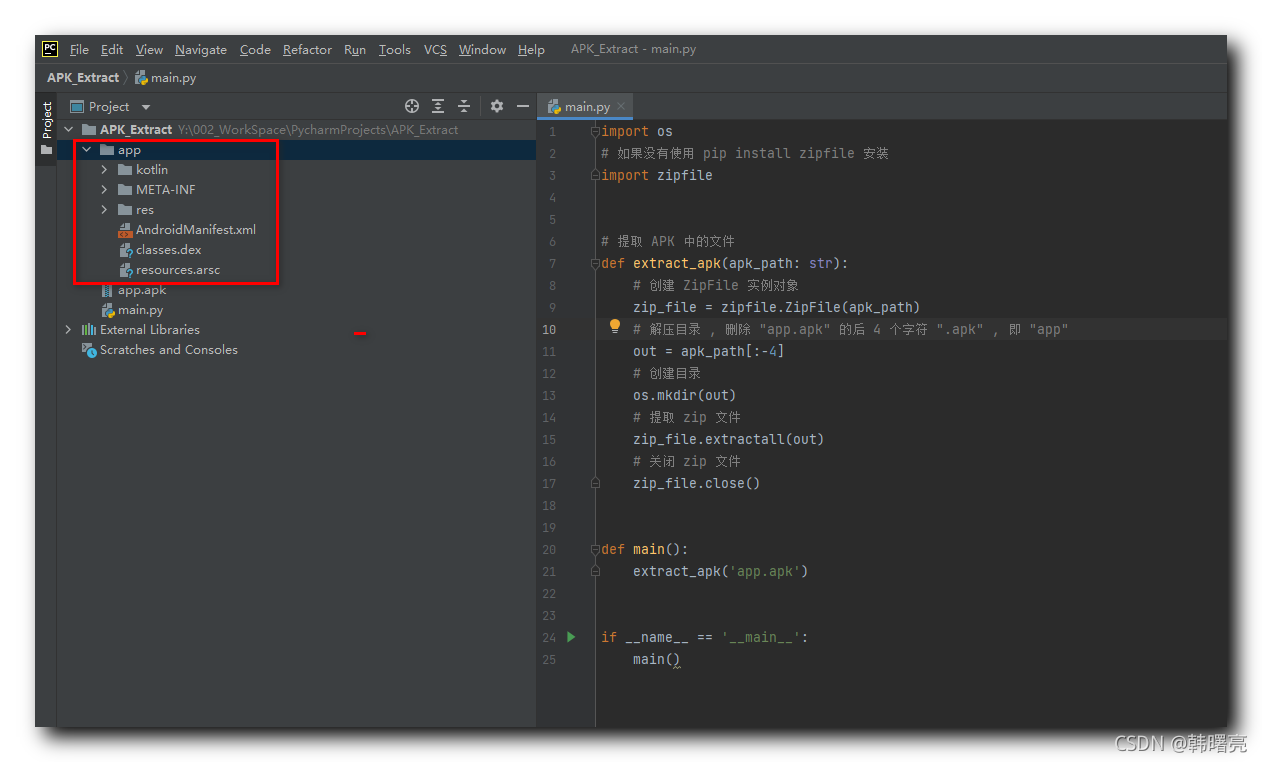Screen dimensions: 1262x762
Task: Click the kotlin folder icon
Action: (x=125, y=170)
